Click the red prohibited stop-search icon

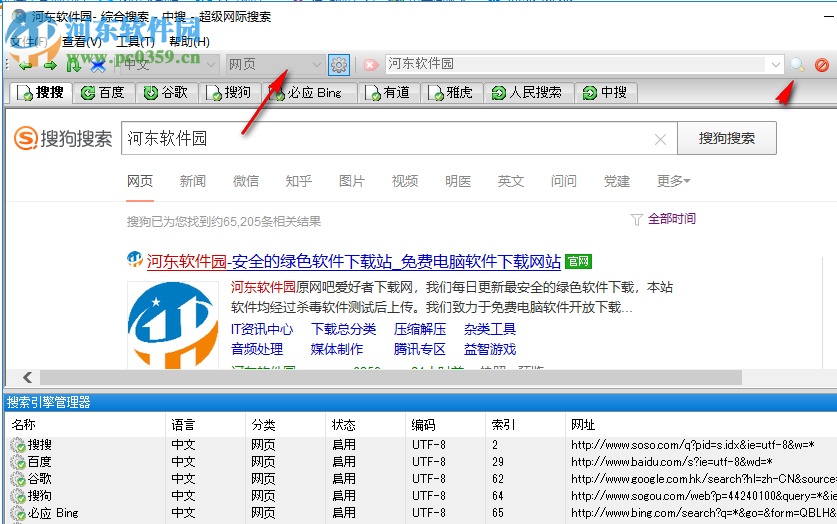(x=822, y=65)
